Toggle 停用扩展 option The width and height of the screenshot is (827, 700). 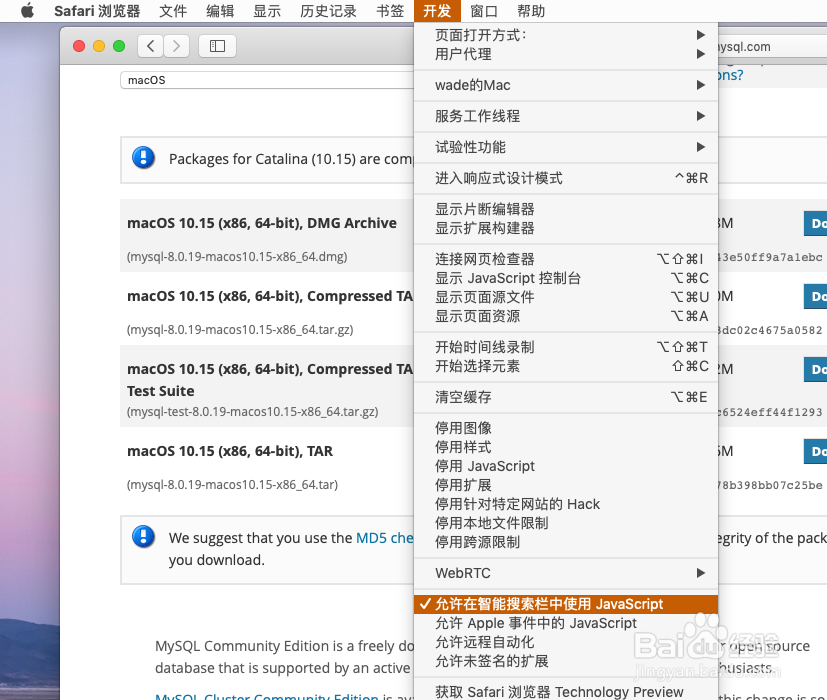[x=566, y=485]
